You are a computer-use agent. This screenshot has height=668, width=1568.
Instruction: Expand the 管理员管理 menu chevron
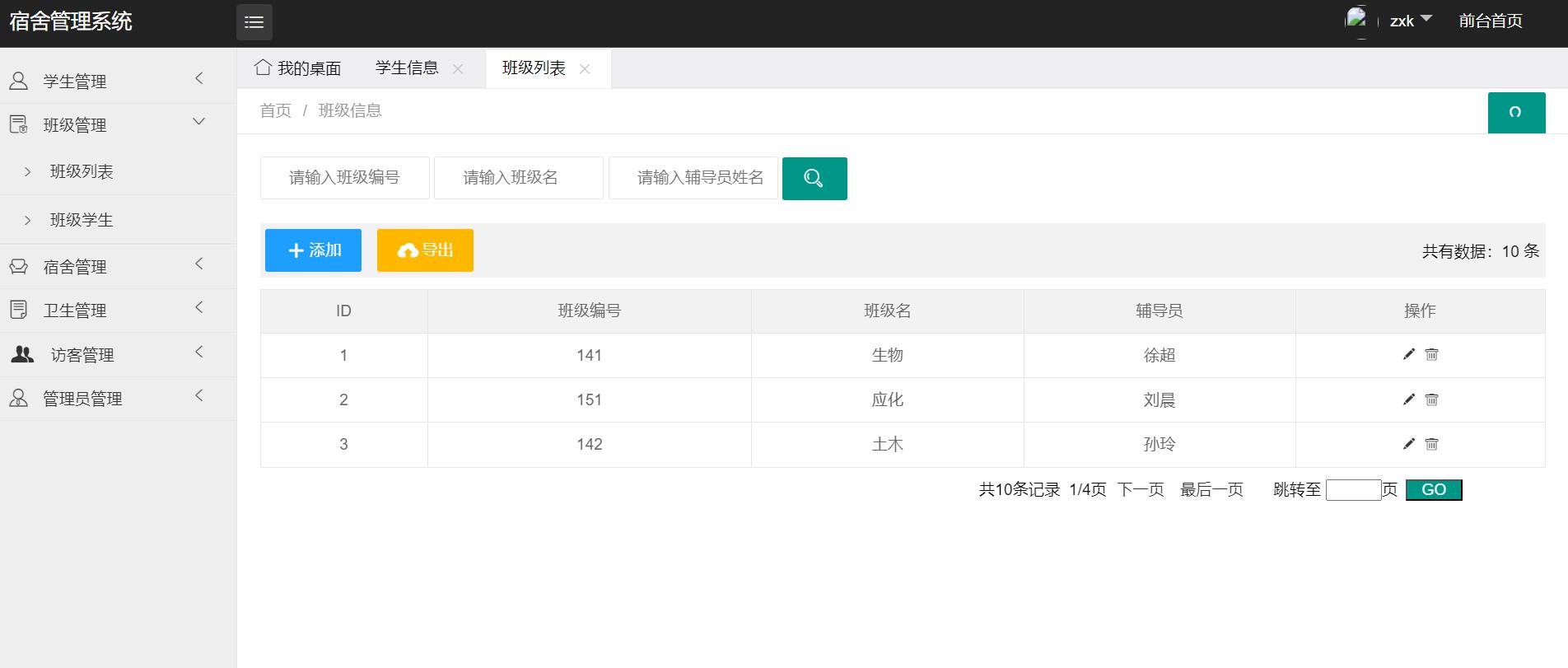point(198,395)
